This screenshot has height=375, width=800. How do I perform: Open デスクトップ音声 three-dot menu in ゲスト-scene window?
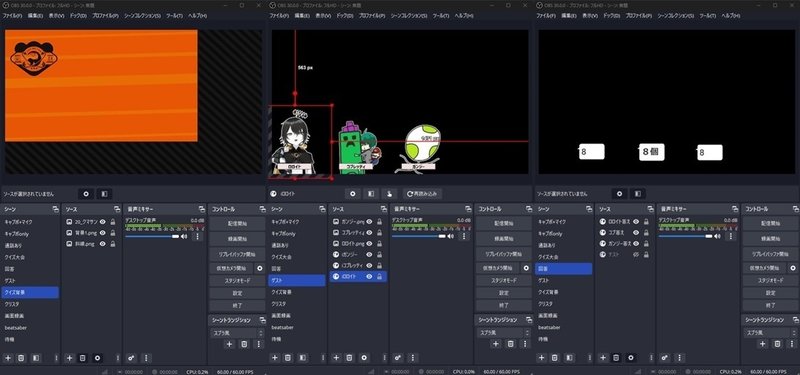click(x=464, y=236)
